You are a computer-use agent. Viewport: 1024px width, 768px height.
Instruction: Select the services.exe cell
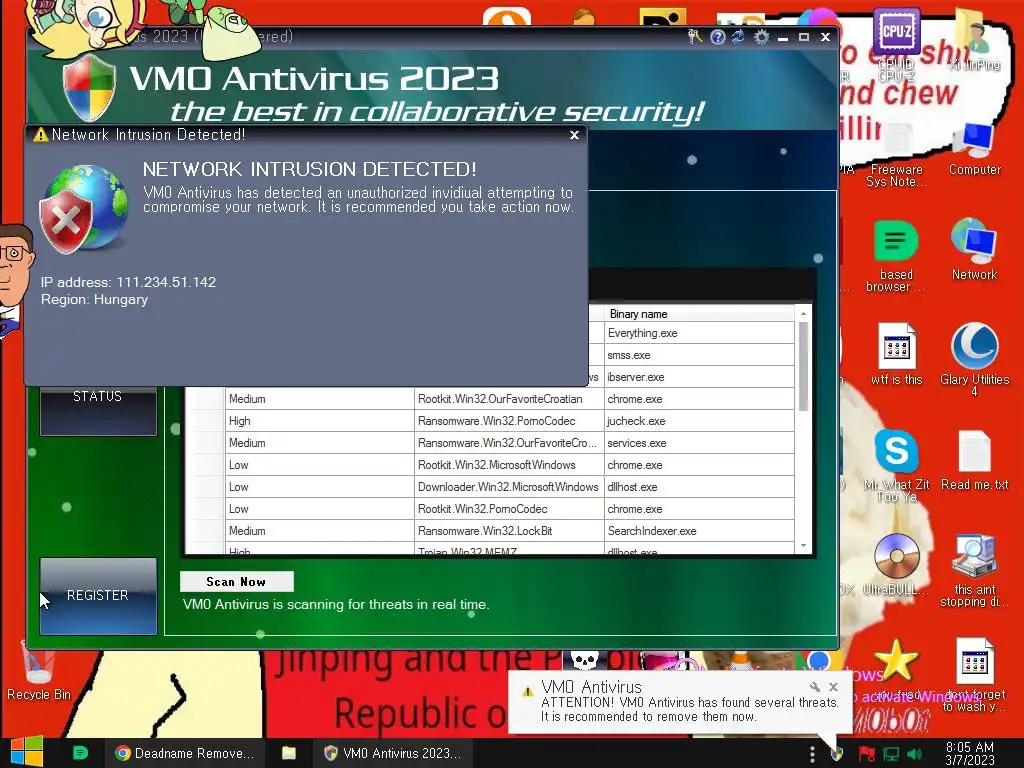click(x=699, y=443)
